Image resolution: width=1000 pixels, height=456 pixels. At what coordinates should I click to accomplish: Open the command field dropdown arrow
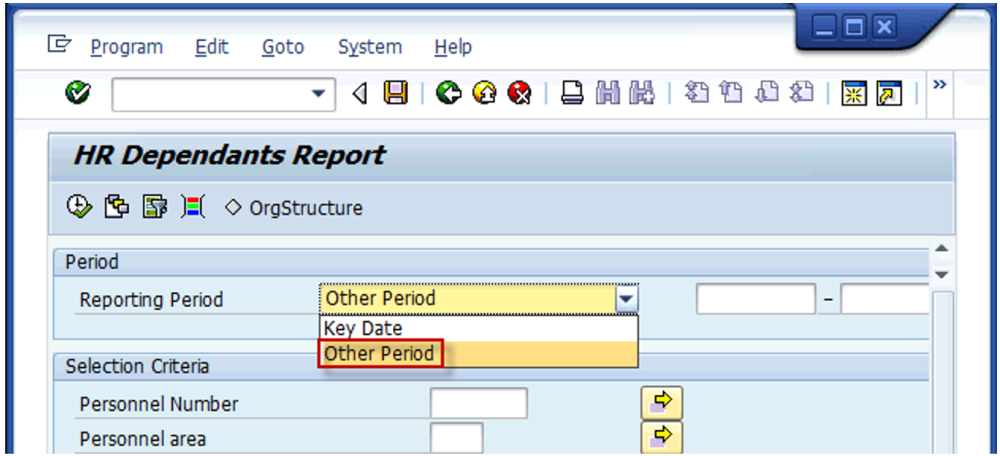pos(319,95)
